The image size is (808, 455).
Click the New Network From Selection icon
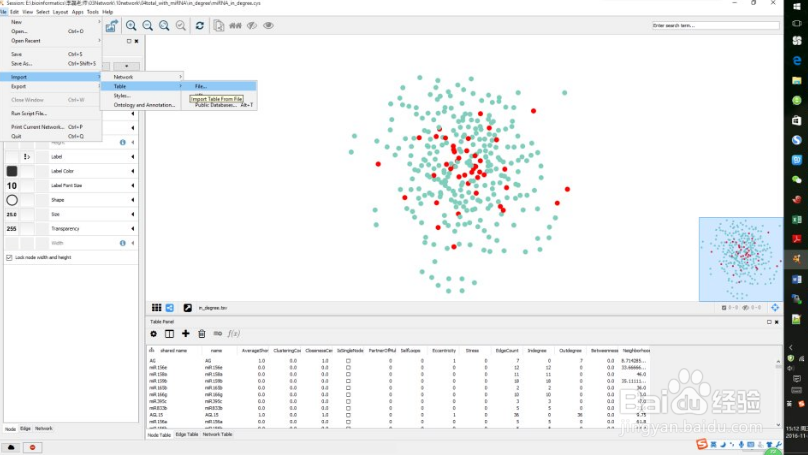point(218,25)
